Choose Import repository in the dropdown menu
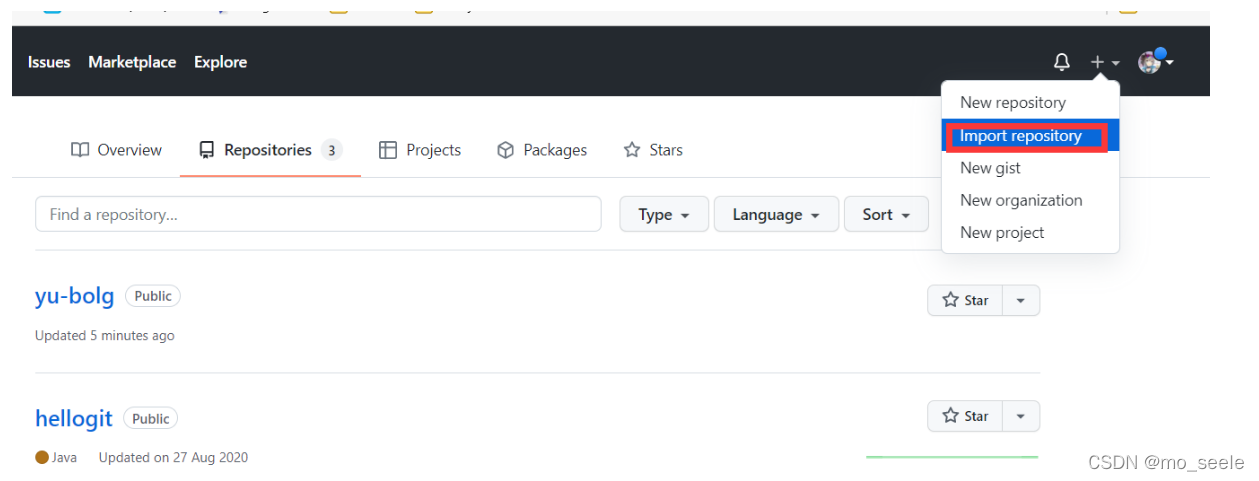The height and width of the screenshot is (481, 1259). [1030, 135]
